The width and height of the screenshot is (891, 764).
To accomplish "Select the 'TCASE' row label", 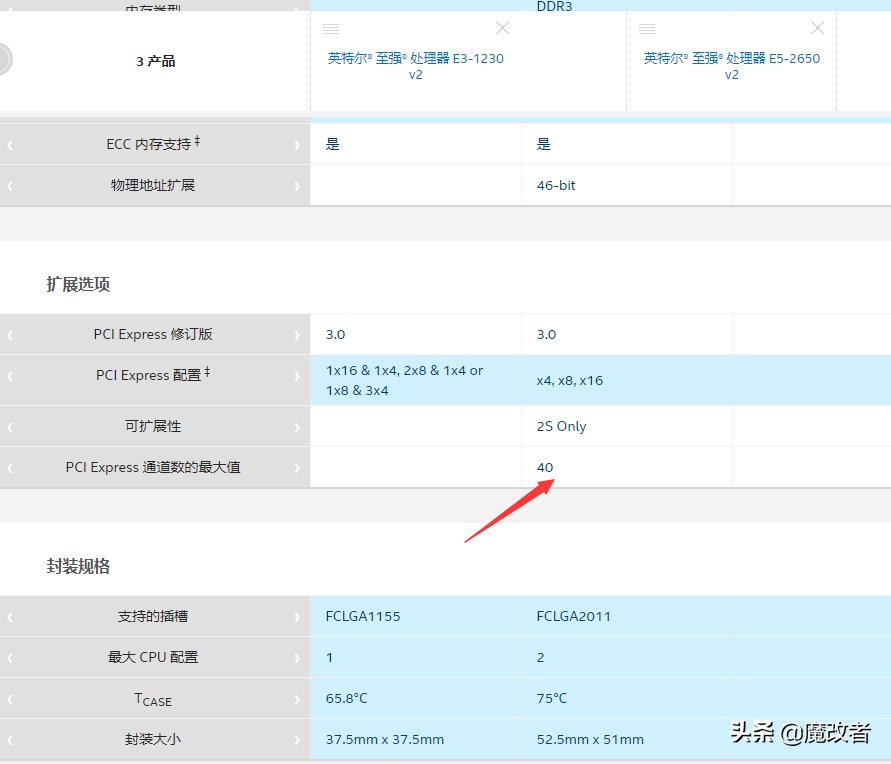I will tap(153, 699).
